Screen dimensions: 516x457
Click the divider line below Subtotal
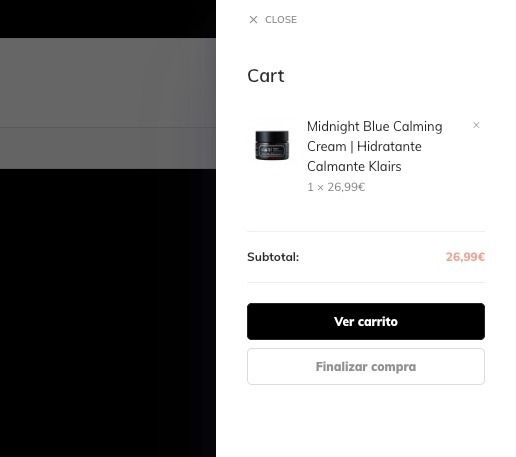366,282
